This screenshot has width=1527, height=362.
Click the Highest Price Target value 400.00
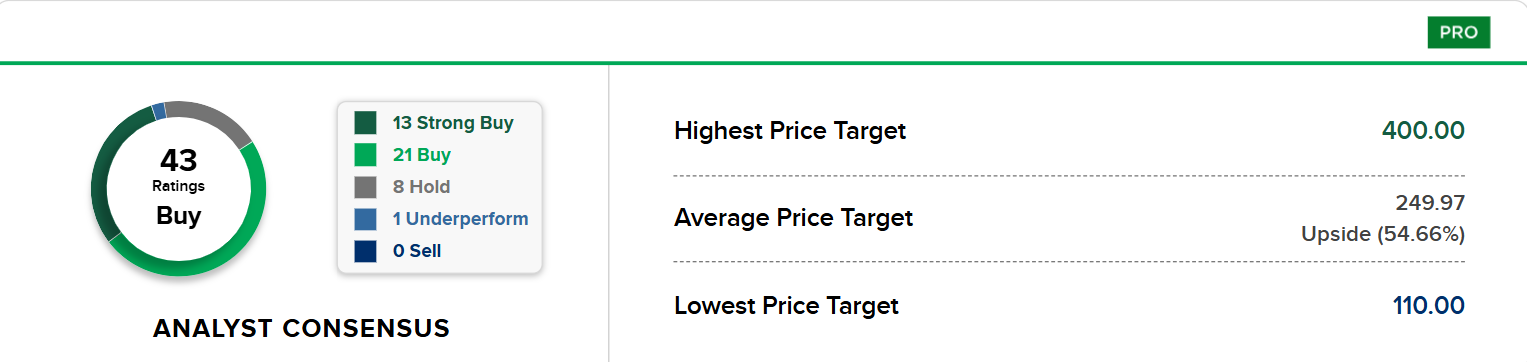coord(1423,131)
